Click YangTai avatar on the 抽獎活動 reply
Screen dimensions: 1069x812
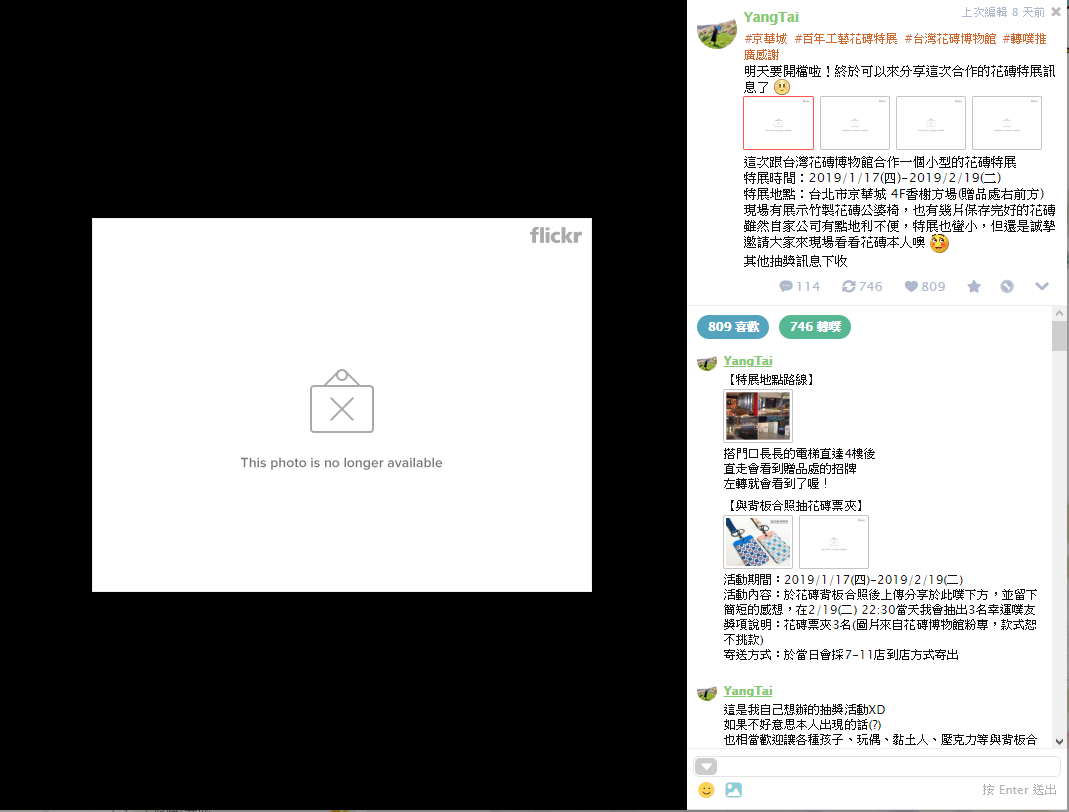coord(707,693)
